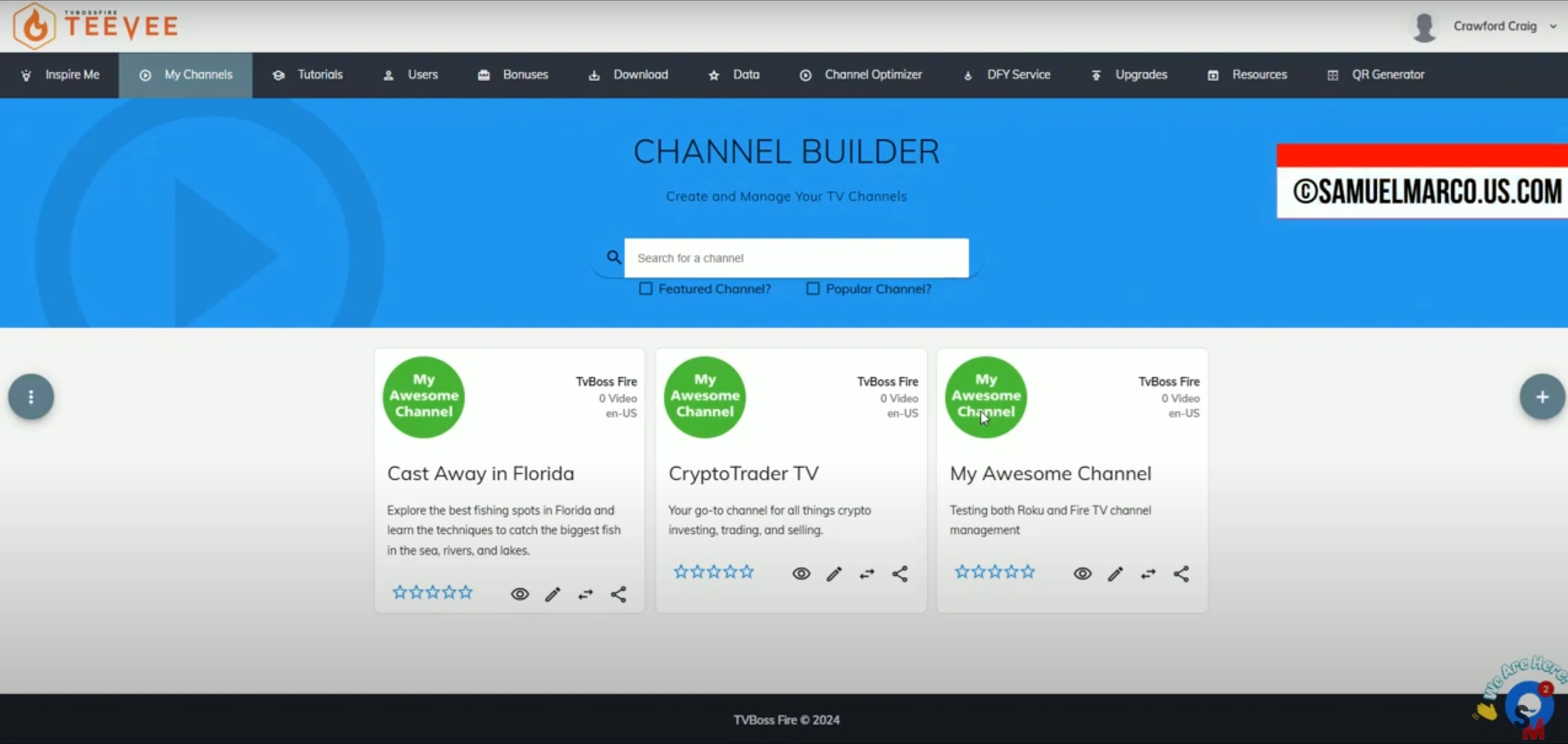The width and height of the screenshot is (1568, 744).
Task: Click the user avatar icon
Action: 1425,27
